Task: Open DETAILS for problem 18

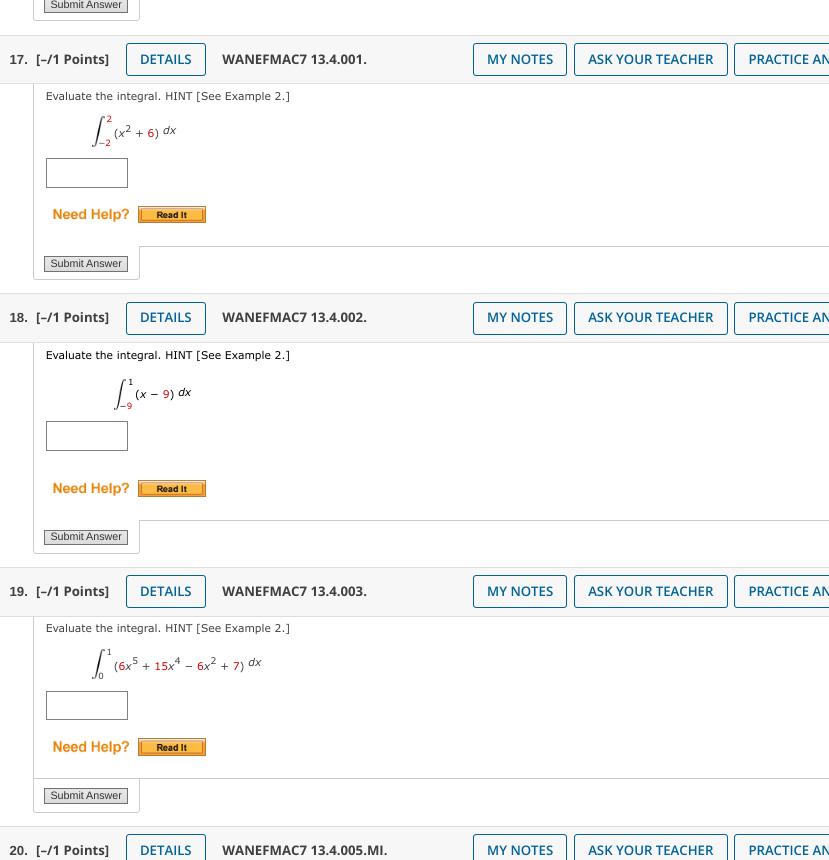Action: (165, 318)
